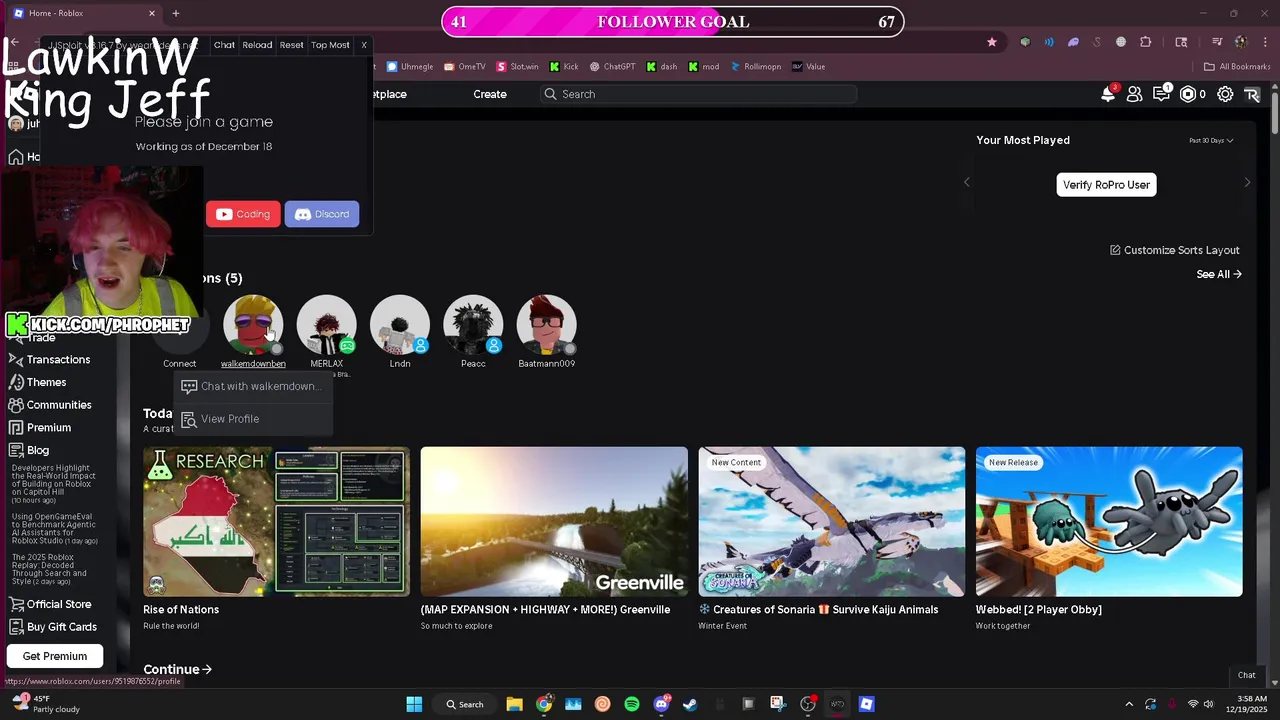Open MERLAX friend avatar
Screen dimensions: 1280x720
tap(326, 325)
